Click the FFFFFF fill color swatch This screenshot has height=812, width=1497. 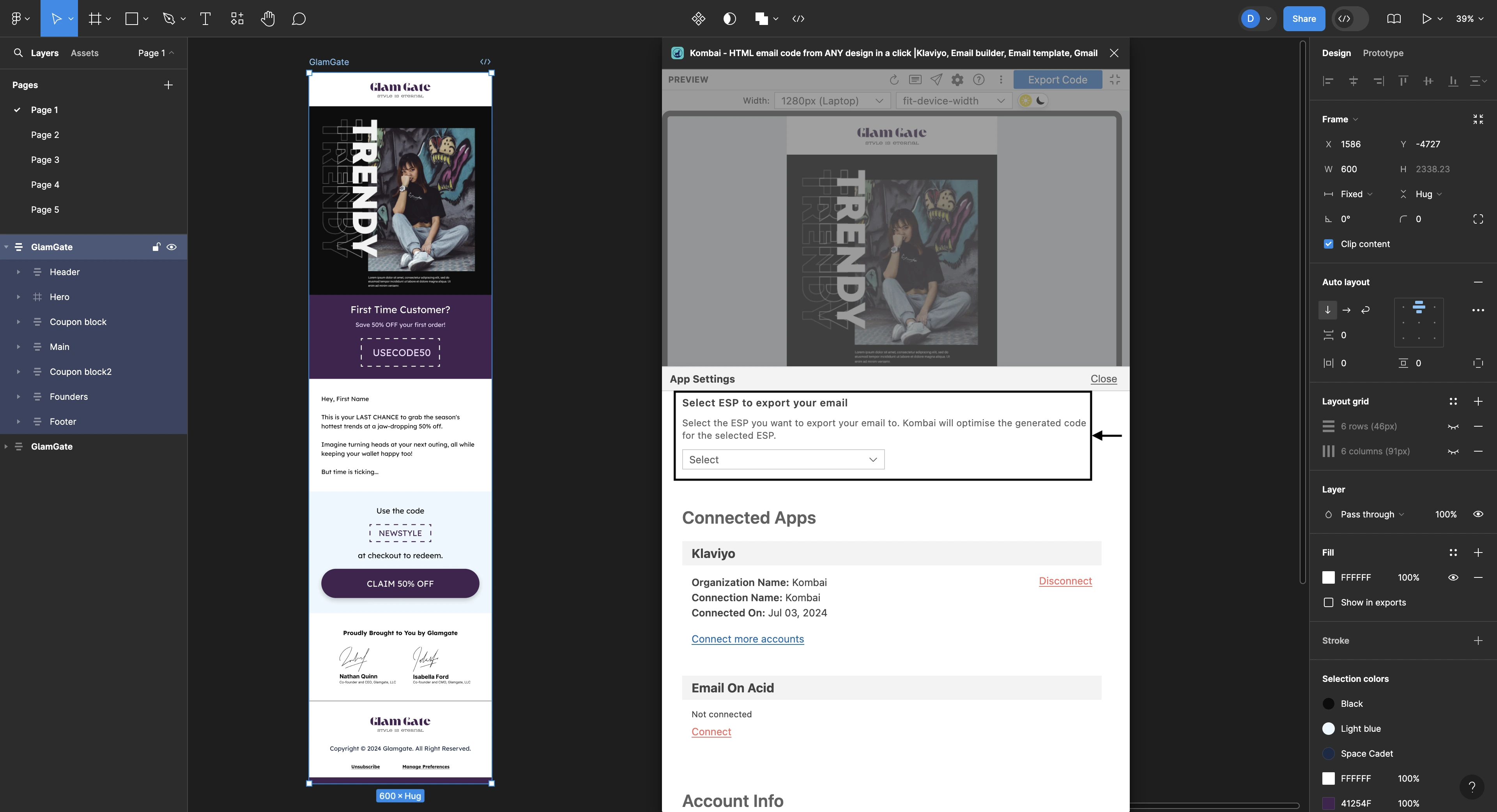1329,577
